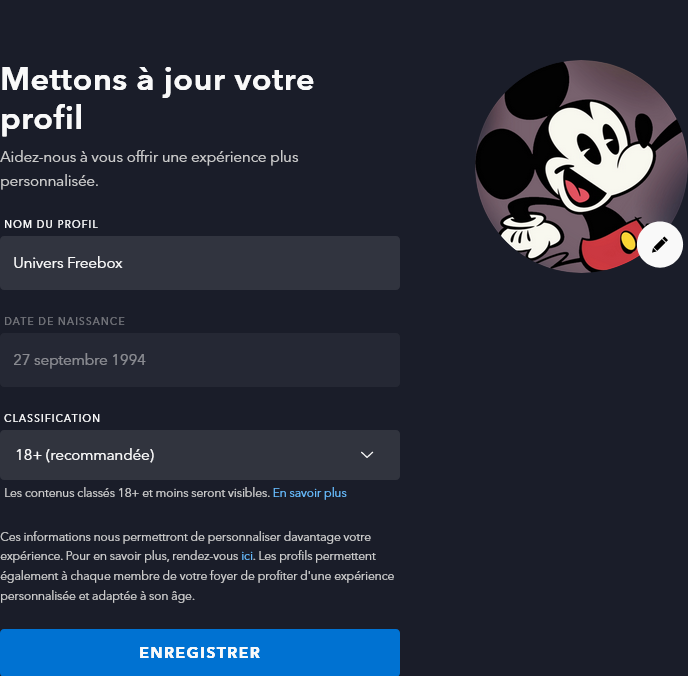Viewport: 688px width, 676px height.
Task: Click the 'NOM DU PROFIL' label
Action: pyautogui.click(x=51, y=224)
